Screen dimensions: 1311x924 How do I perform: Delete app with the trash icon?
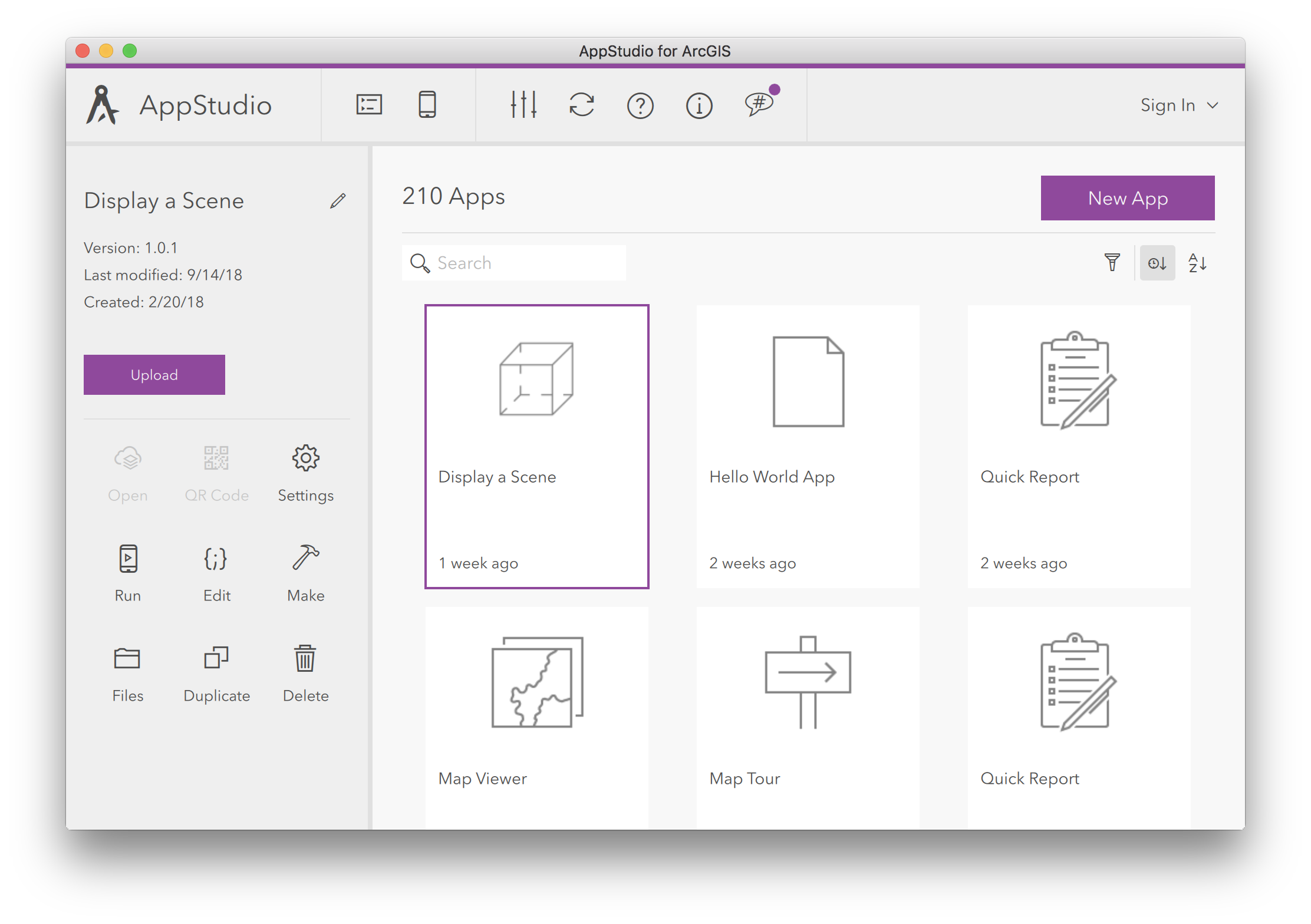pyautogui.click(x=305, y=658)
